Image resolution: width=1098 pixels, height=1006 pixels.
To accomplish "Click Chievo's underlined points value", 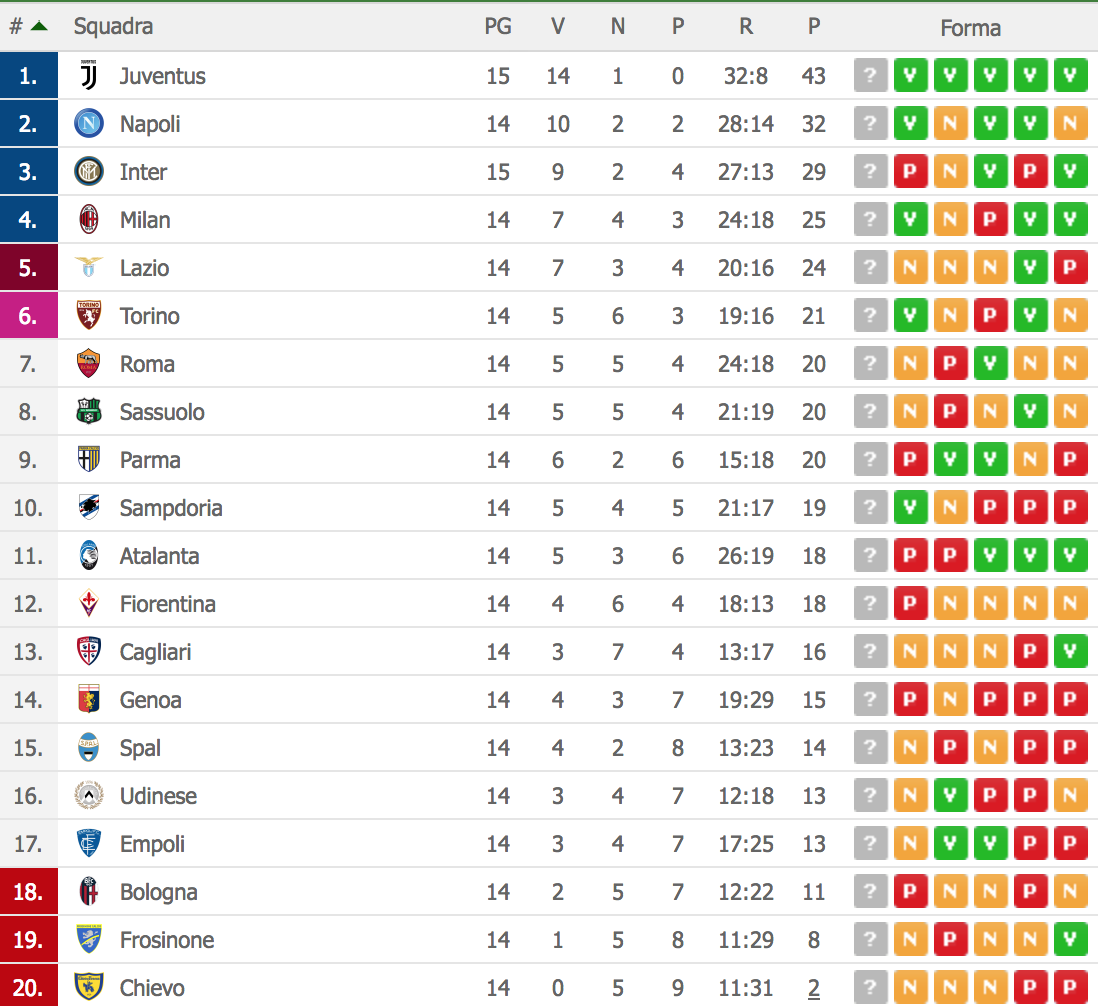I will [x=814, y=988].
